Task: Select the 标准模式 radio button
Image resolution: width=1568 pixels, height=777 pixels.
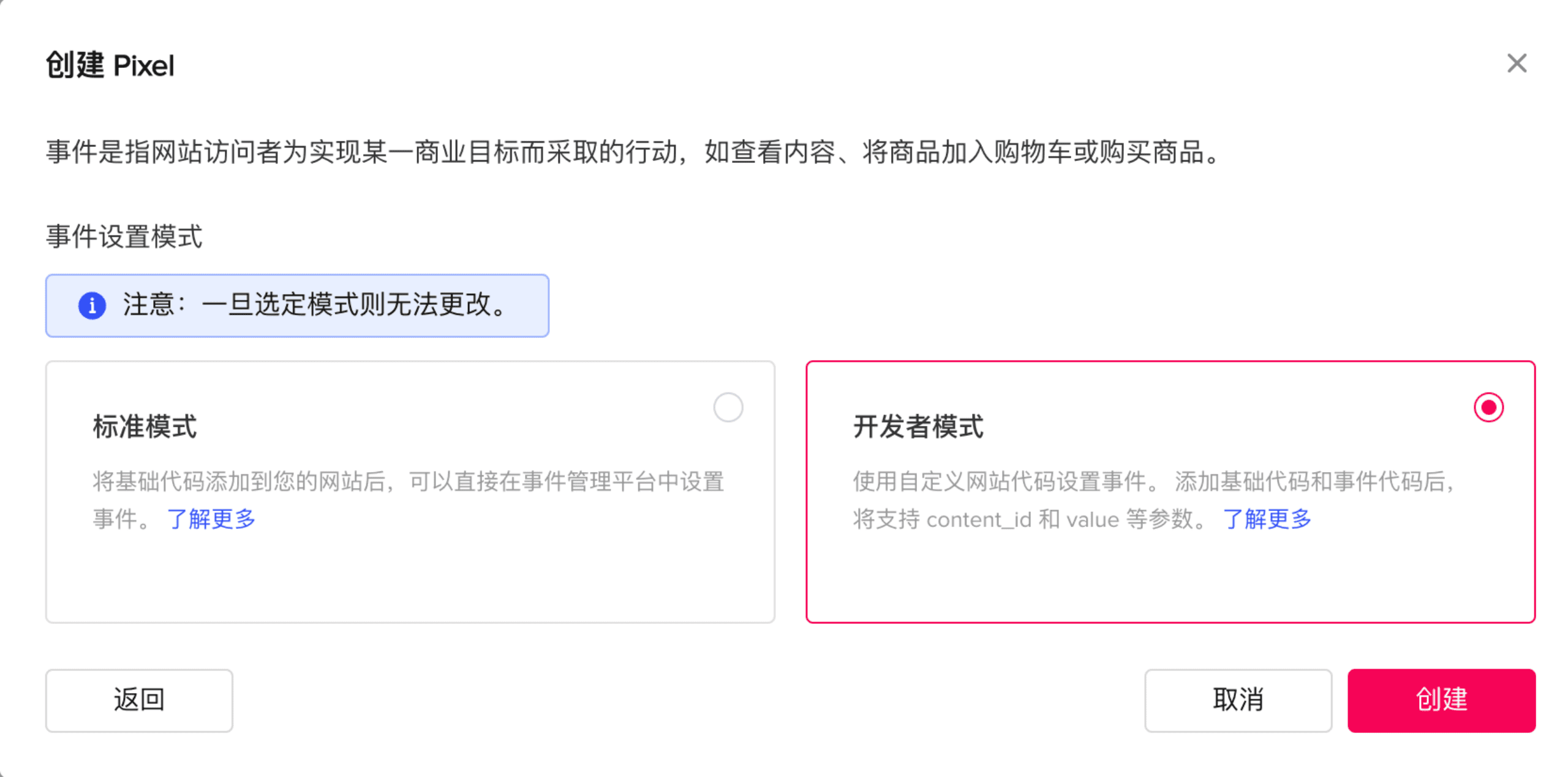Action: 728,407
